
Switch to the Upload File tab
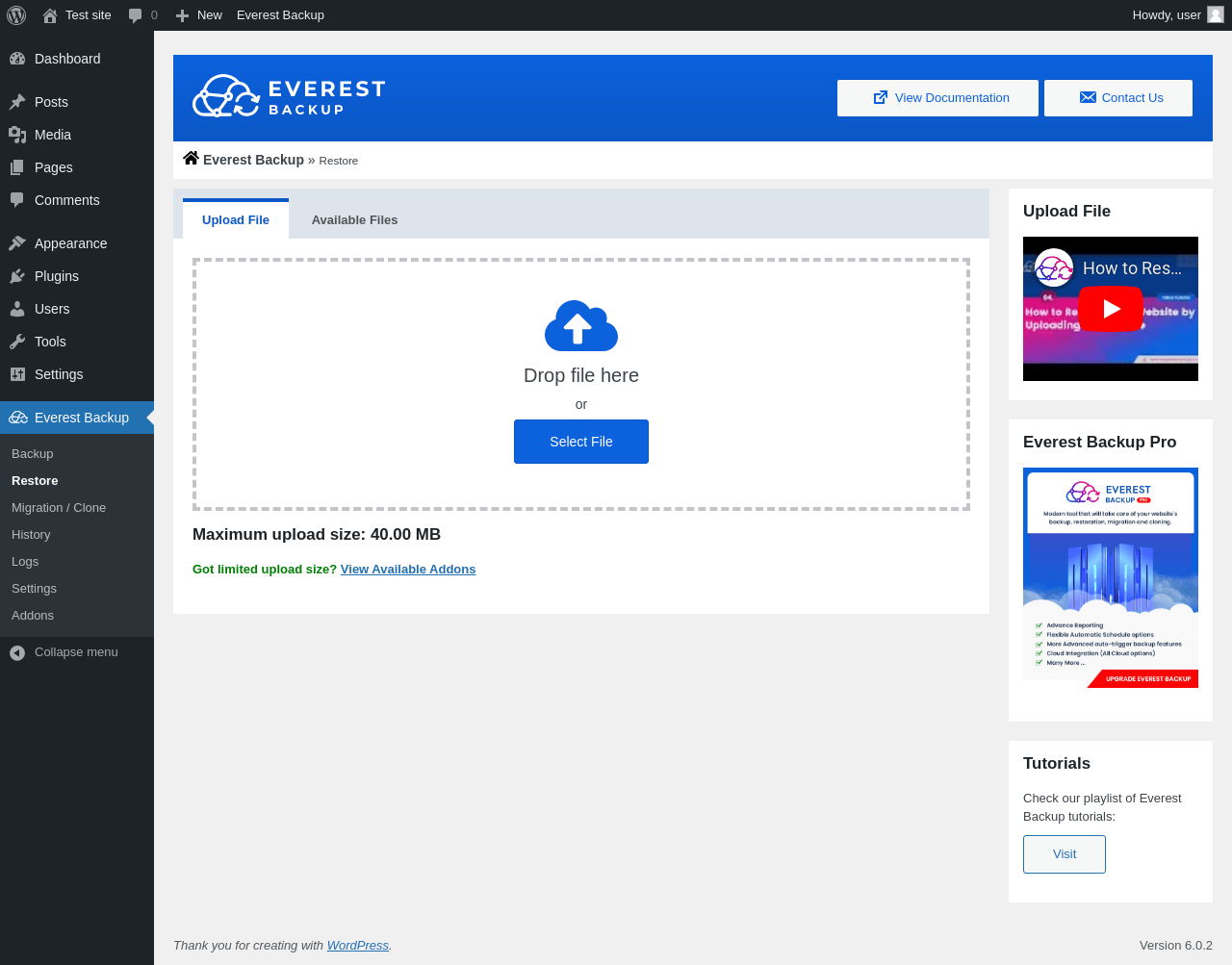(x=236, y=219)
